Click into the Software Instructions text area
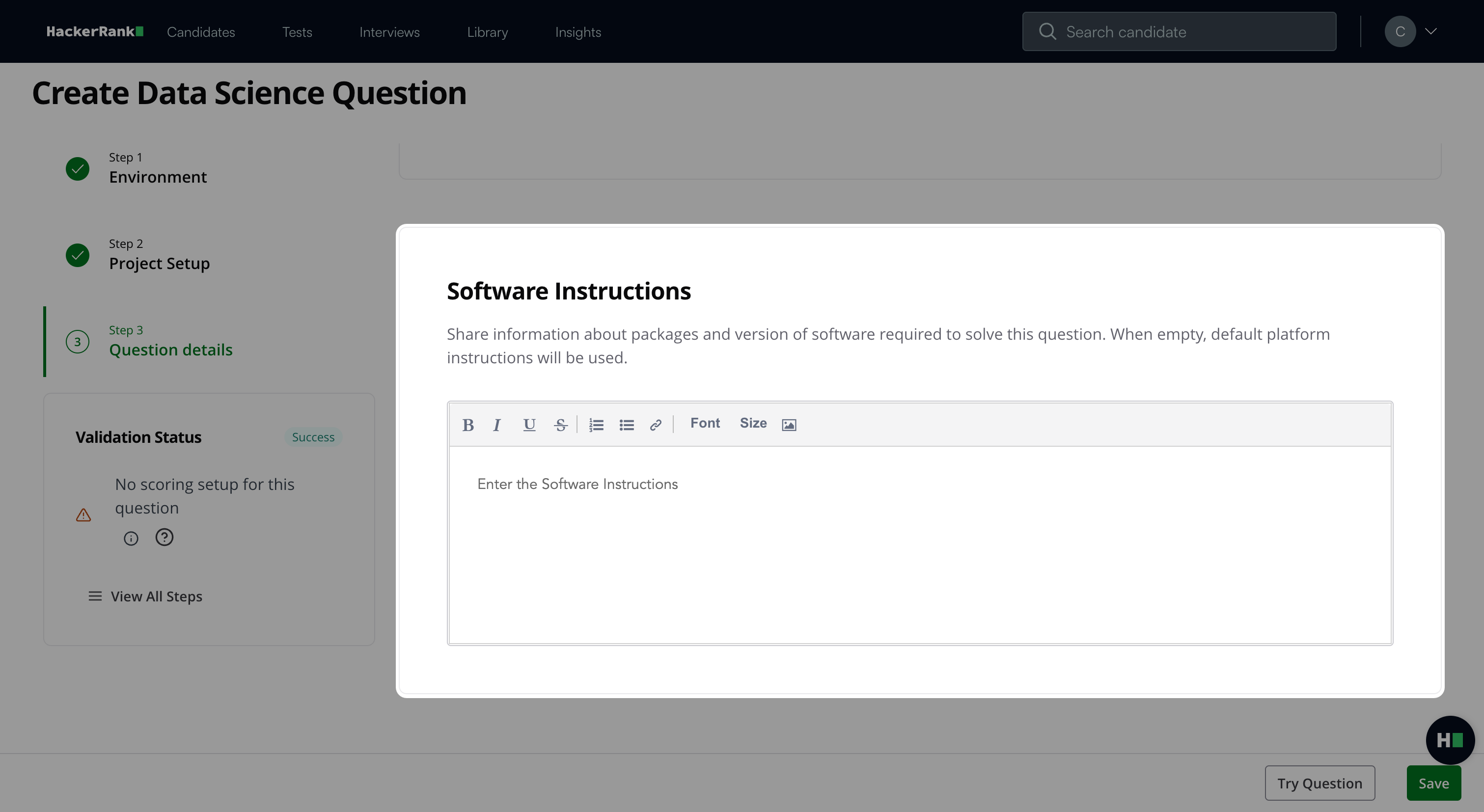The width and height of the screenshot is (1484, 812). (919, 544)
